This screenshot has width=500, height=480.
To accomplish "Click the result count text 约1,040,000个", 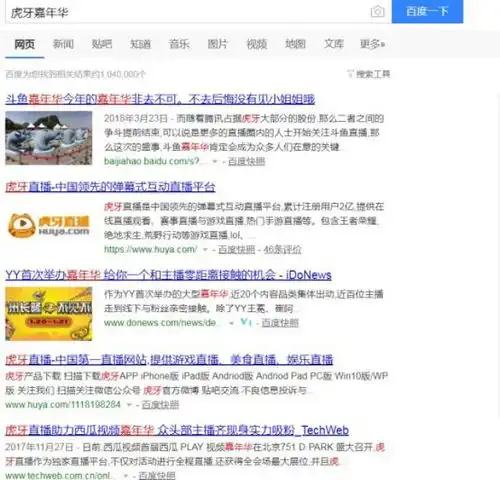I will tap(119, 74).
